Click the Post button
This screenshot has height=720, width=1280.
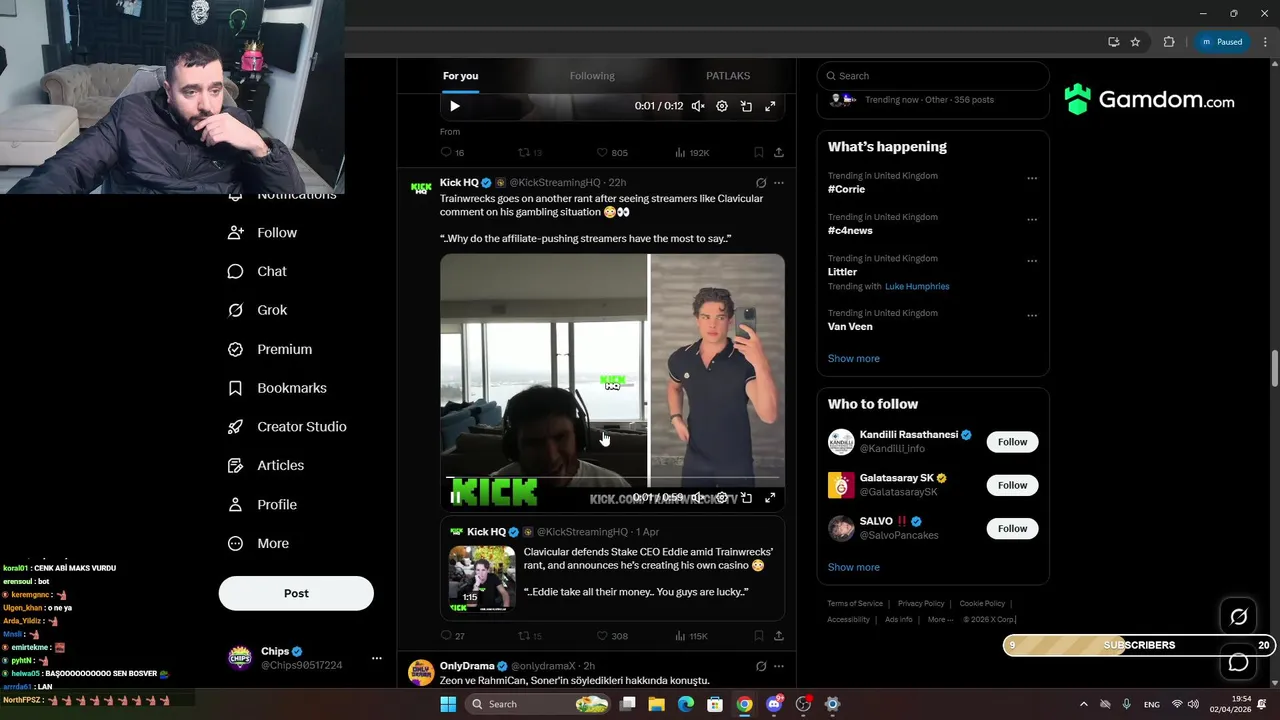tap(296, 593)
